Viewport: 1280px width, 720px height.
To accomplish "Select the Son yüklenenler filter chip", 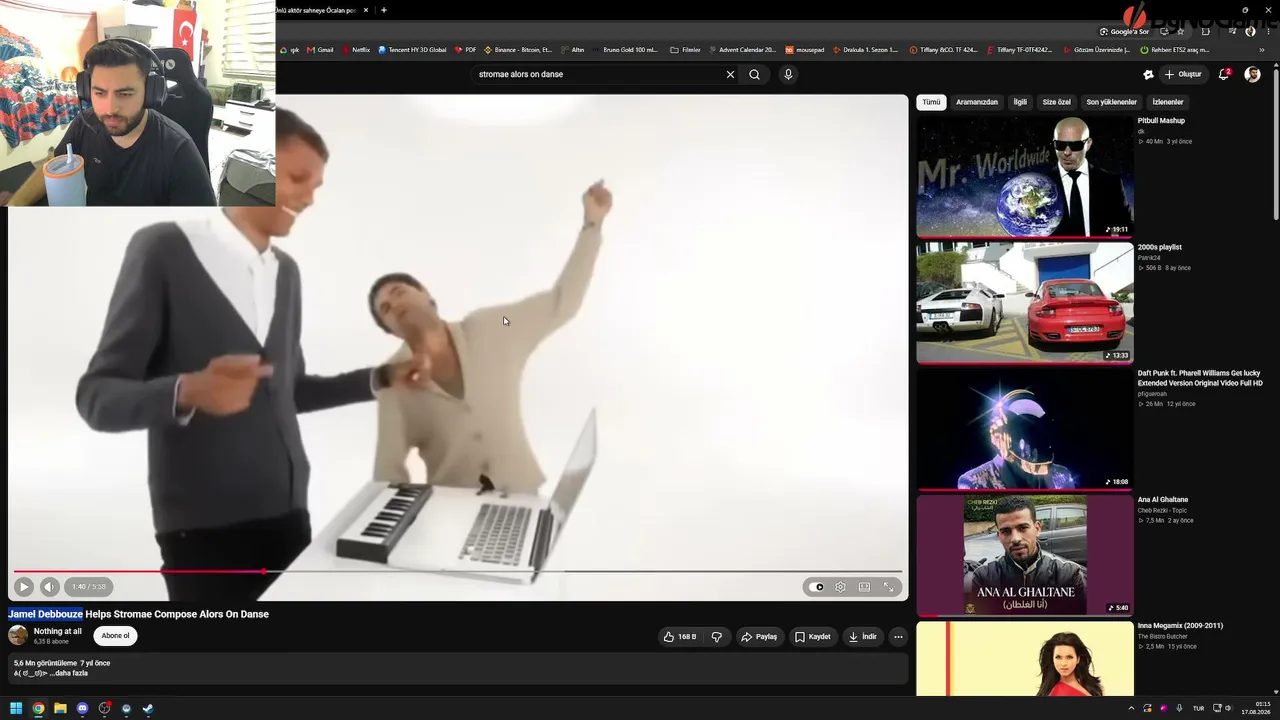I will [1112, 102].
